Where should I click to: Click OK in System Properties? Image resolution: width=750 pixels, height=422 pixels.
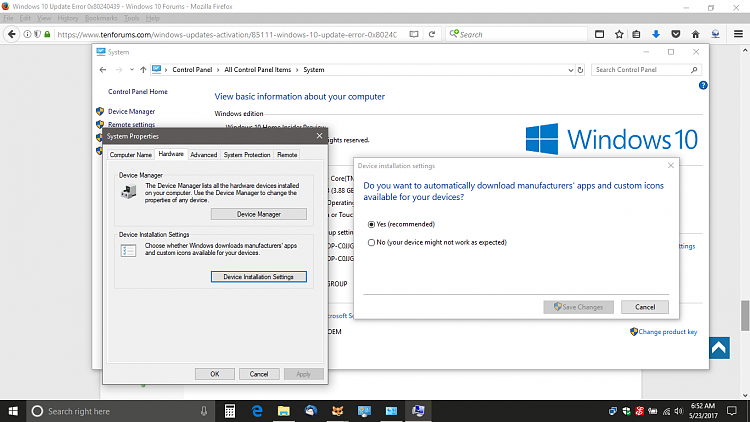pos(215,374)
